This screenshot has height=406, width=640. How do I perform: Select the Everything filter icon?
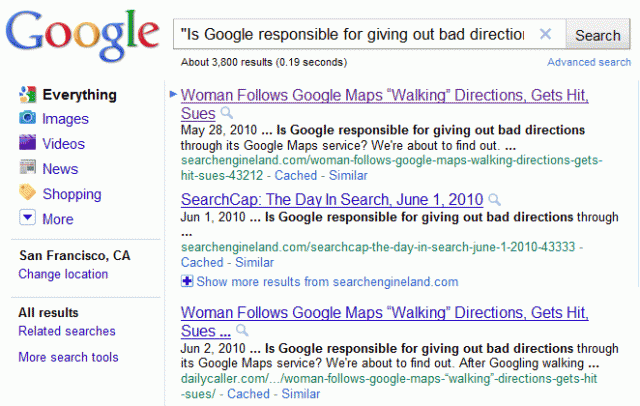(x=27, y=95)
